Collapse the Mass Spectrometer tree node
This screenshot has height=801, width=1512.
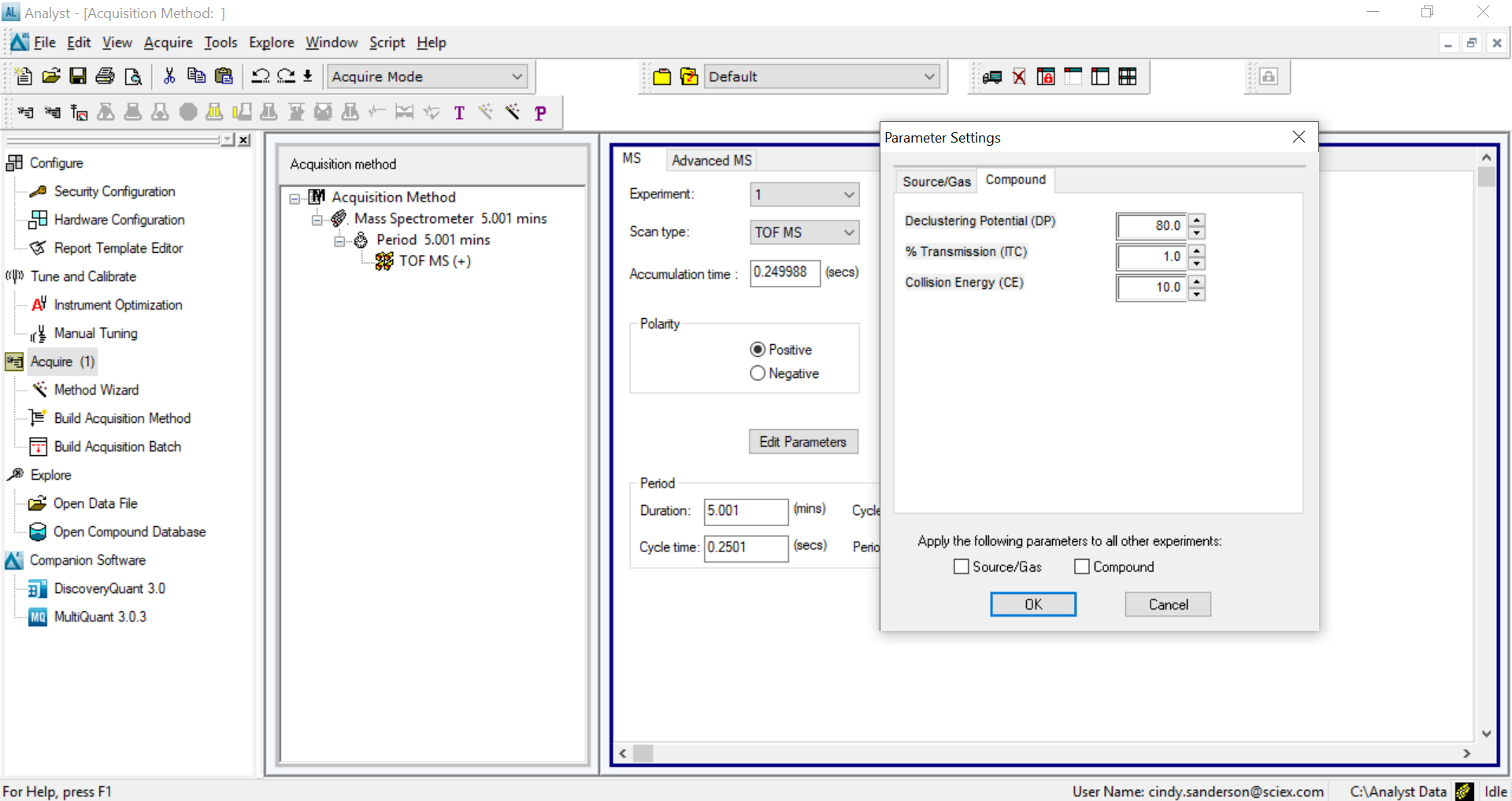point(317,219)
